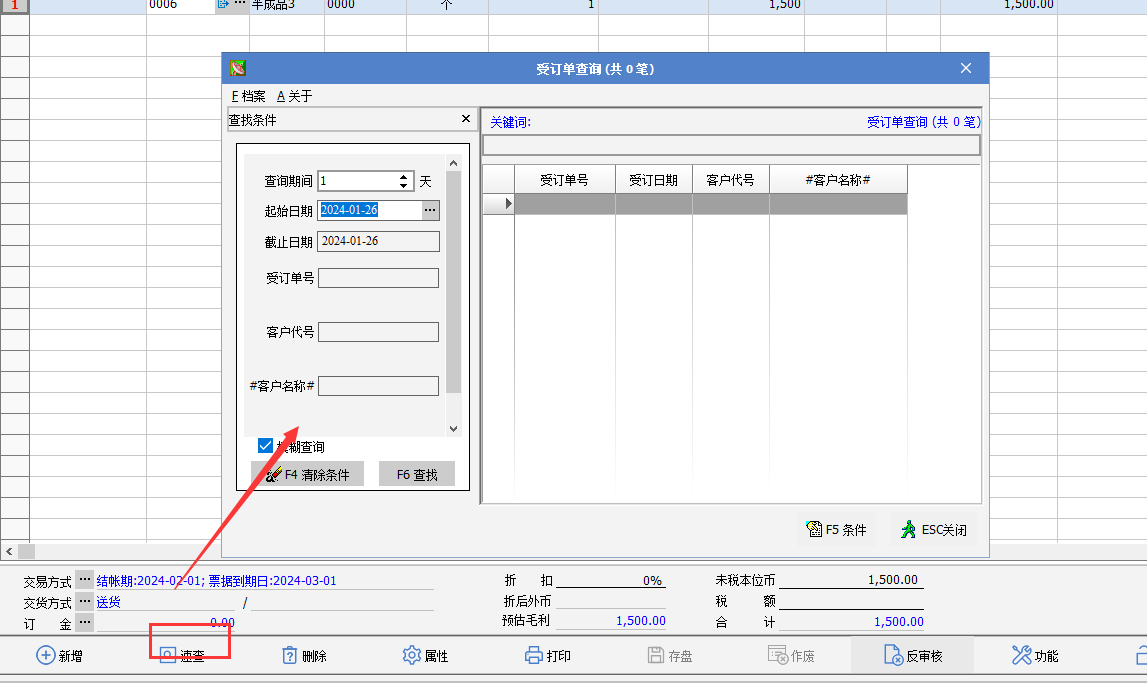Screen dimensions: 1147x683
Task: Click the 删除 delete toolbar icon
Action: coord(290,656)
